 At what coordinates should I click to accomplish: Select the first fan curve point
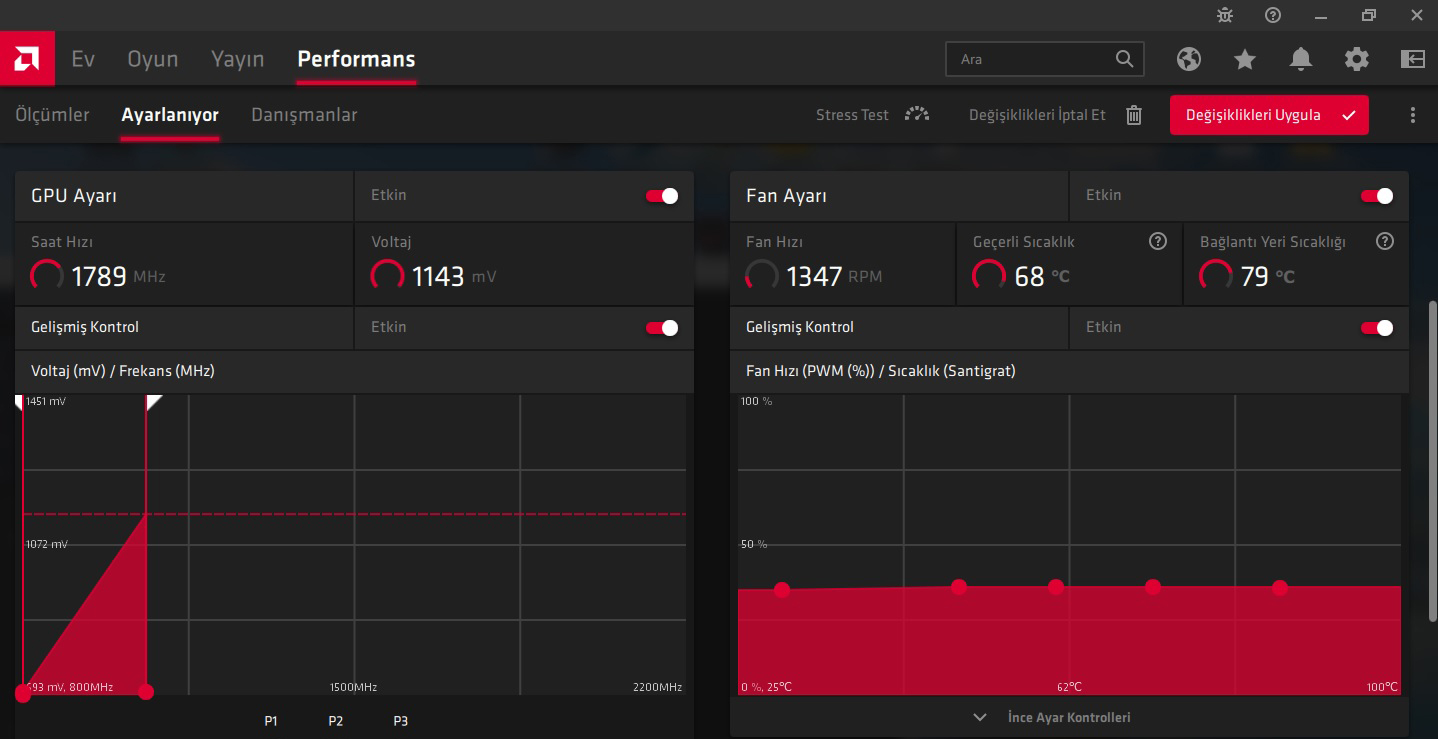[x=782, y=589]
